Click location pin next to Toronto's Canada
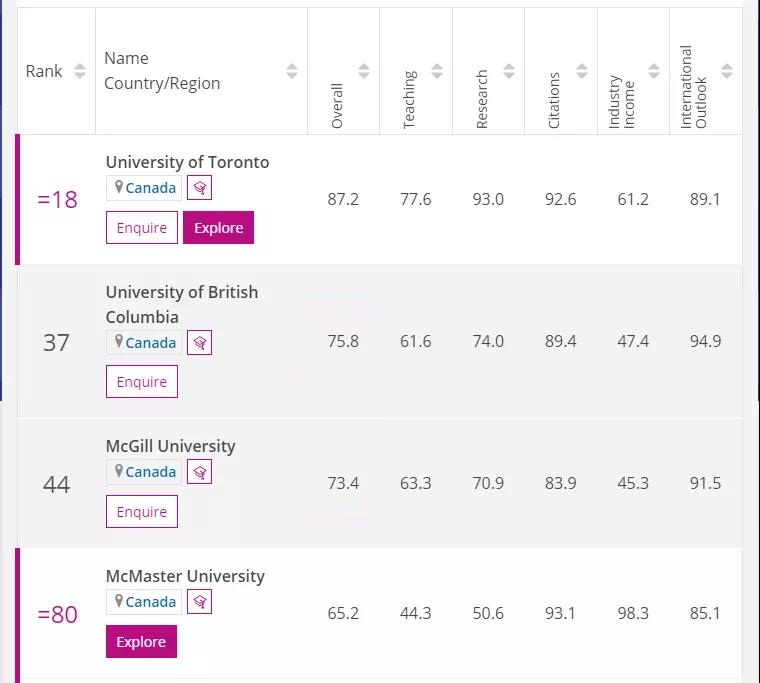Image resolution: width=760 pixels, height=683 pixels. coord(119,187)
